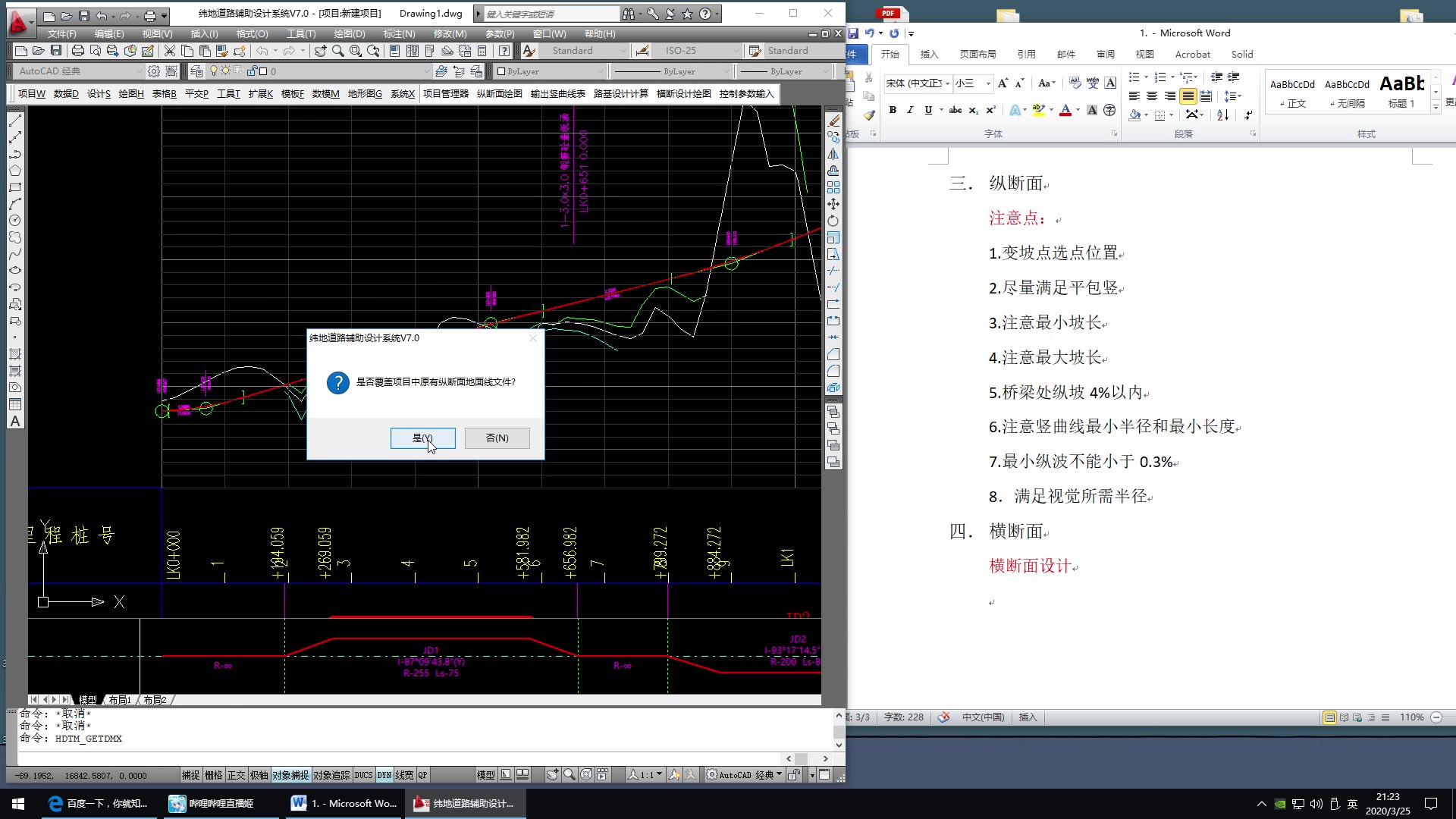Click the Format Painter brush in Word
This screenshot has height=819, width=1456.
pyautogui.click(x=869, y=115)
